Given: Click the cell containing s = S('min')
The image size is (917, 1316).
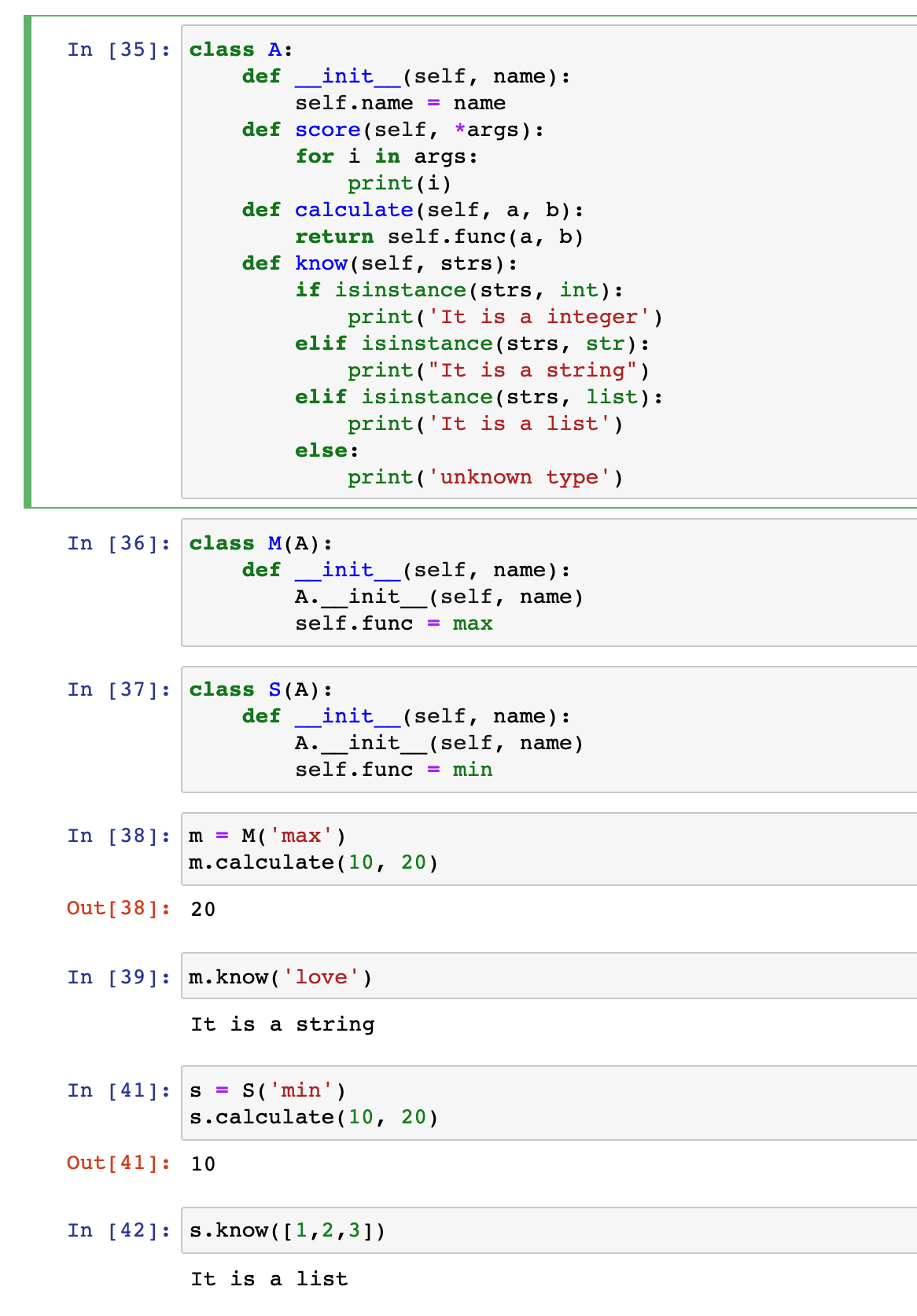Looking at the screenshot, I should click(549, 1103).
